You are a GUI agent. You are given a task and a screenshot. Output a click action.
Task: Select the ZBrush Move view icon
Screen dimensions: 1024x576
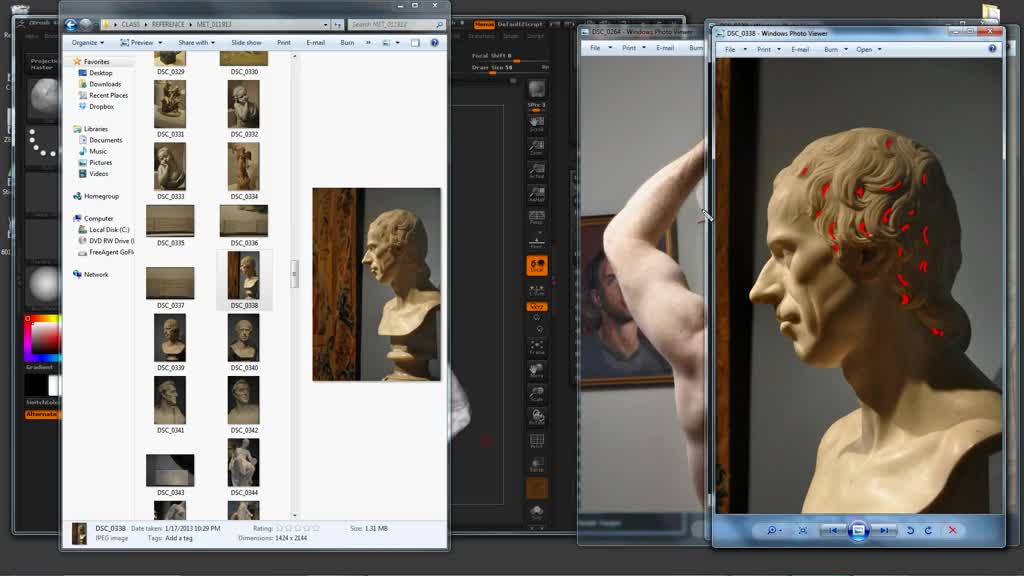[537, 370]
